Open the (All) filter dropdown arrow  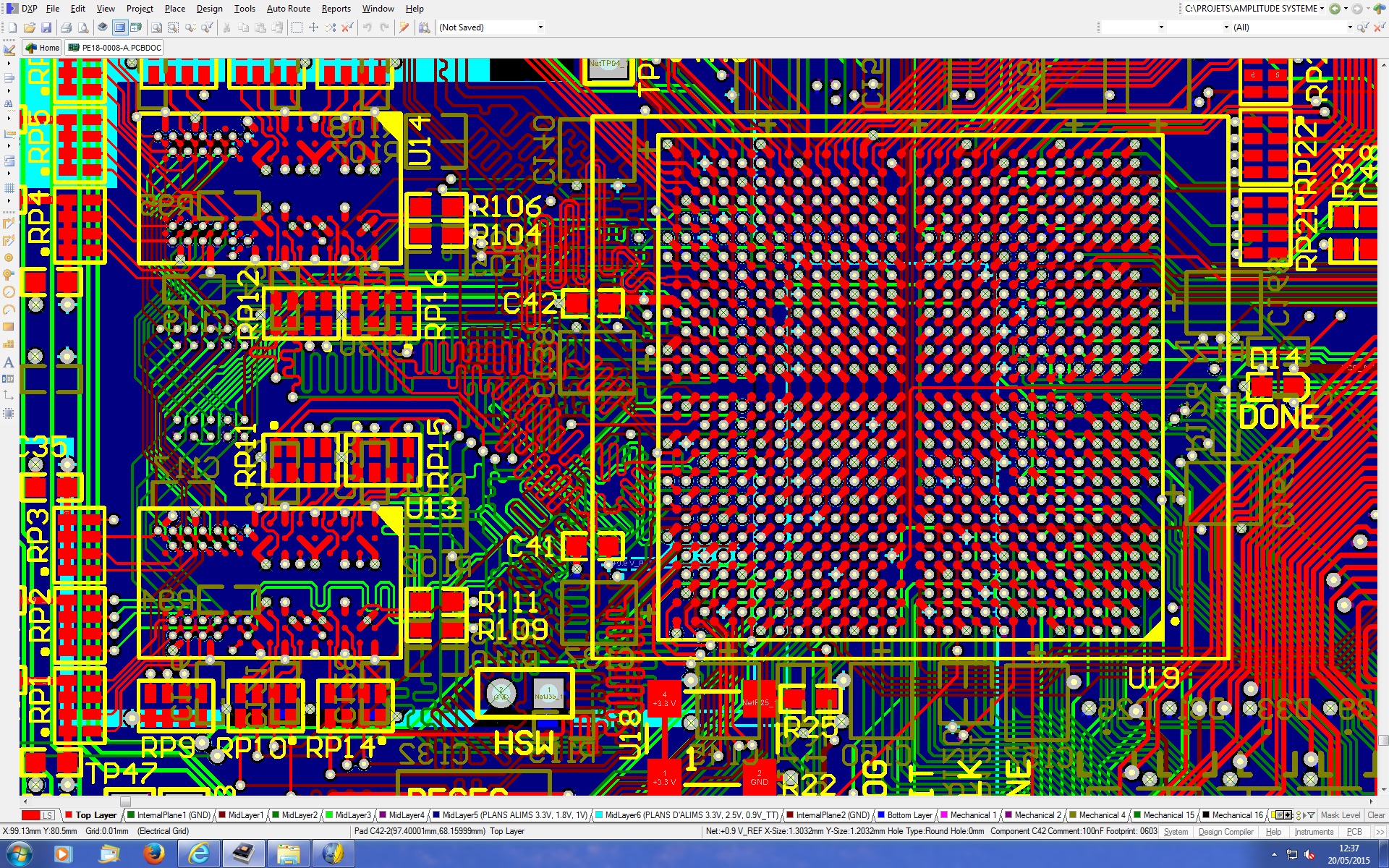[x=1350, y=27]
